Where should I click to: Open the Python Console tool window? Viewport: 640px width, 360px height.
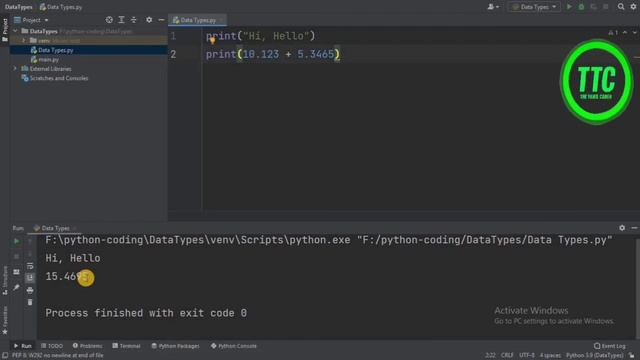point(233,346)
